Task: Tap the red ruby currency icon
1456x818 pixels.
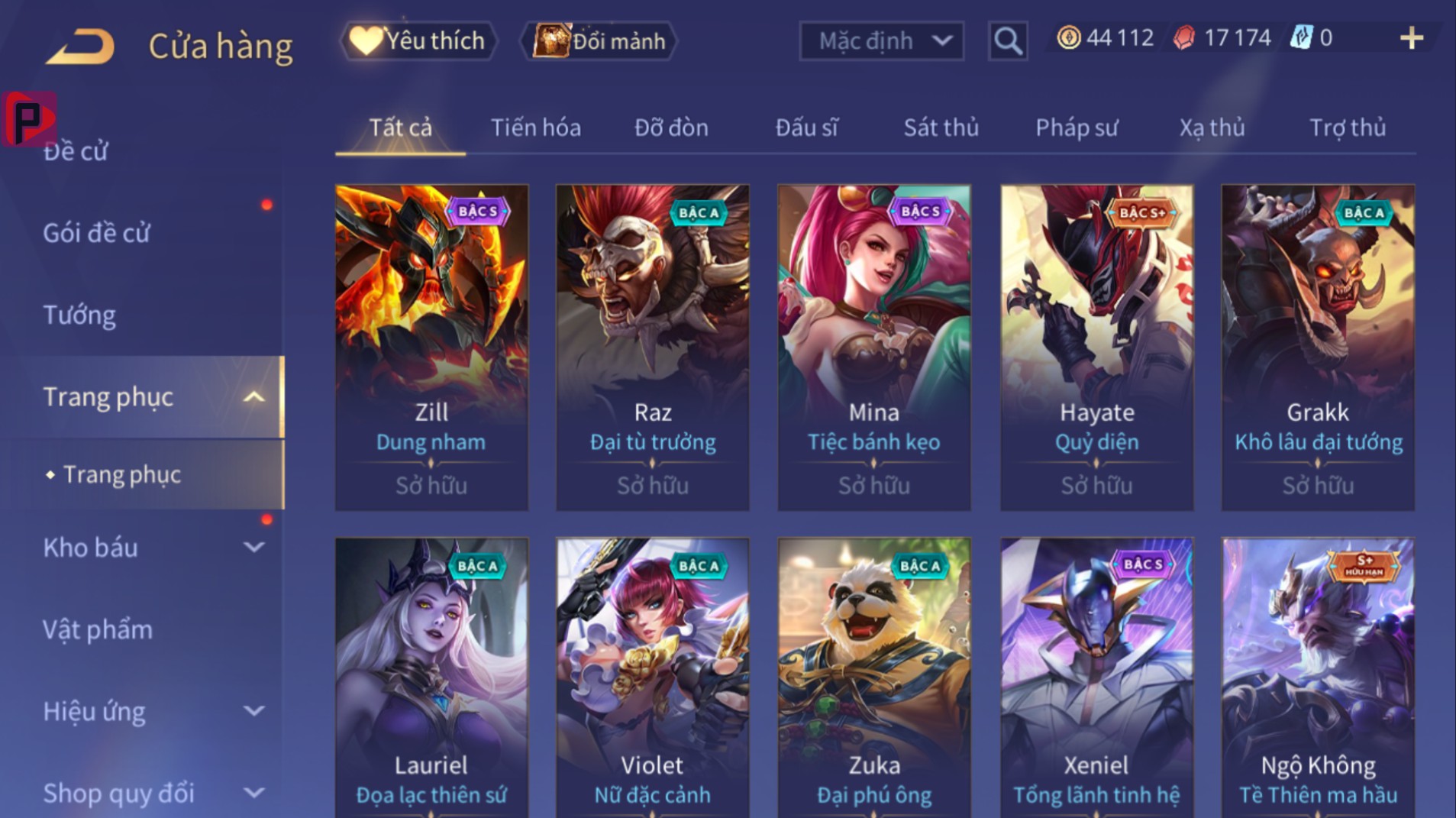Action: [1183, 37]
